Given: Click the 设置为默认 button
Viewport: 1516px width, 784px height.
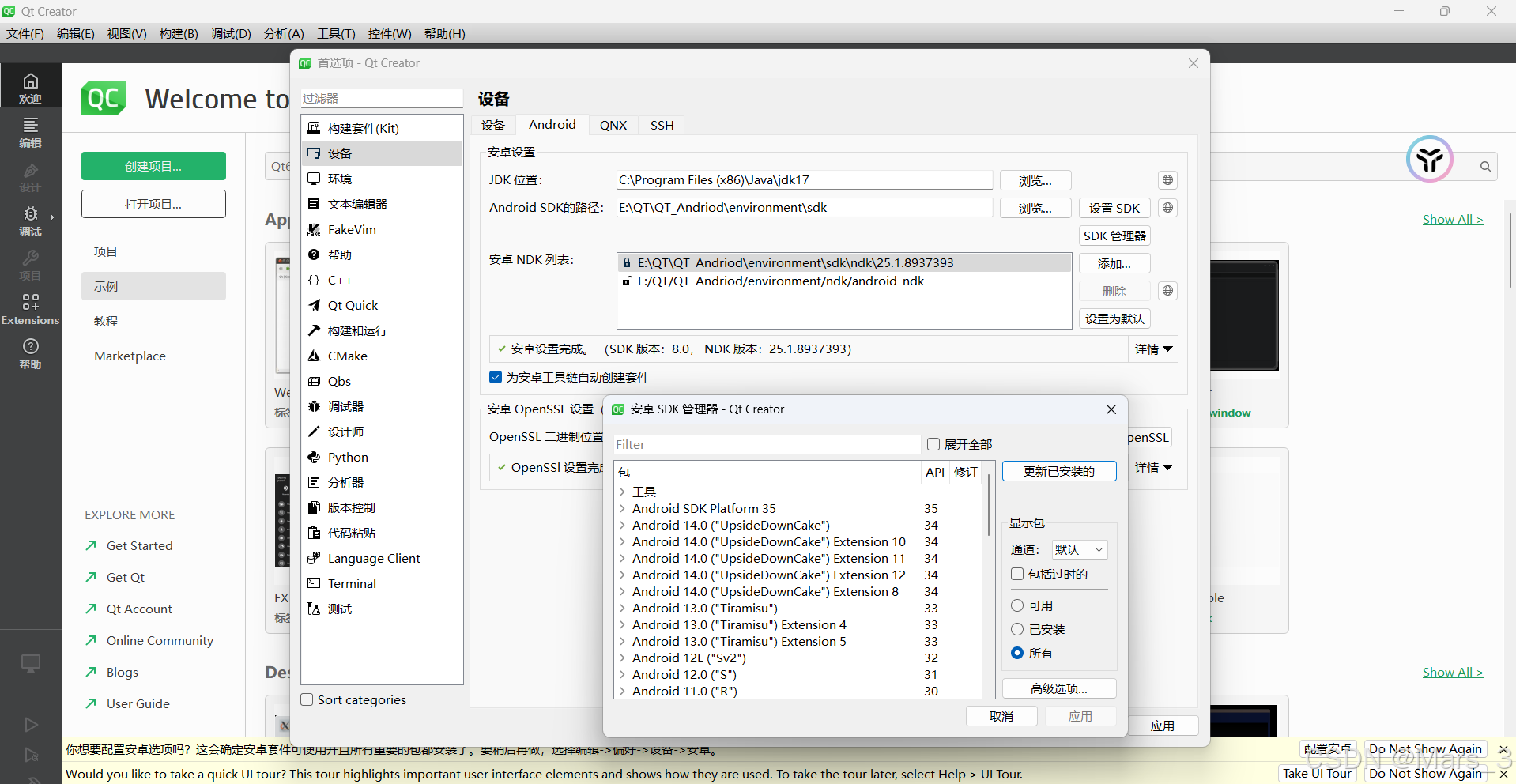Looking at the screenshot, I should click(1114, 318).
